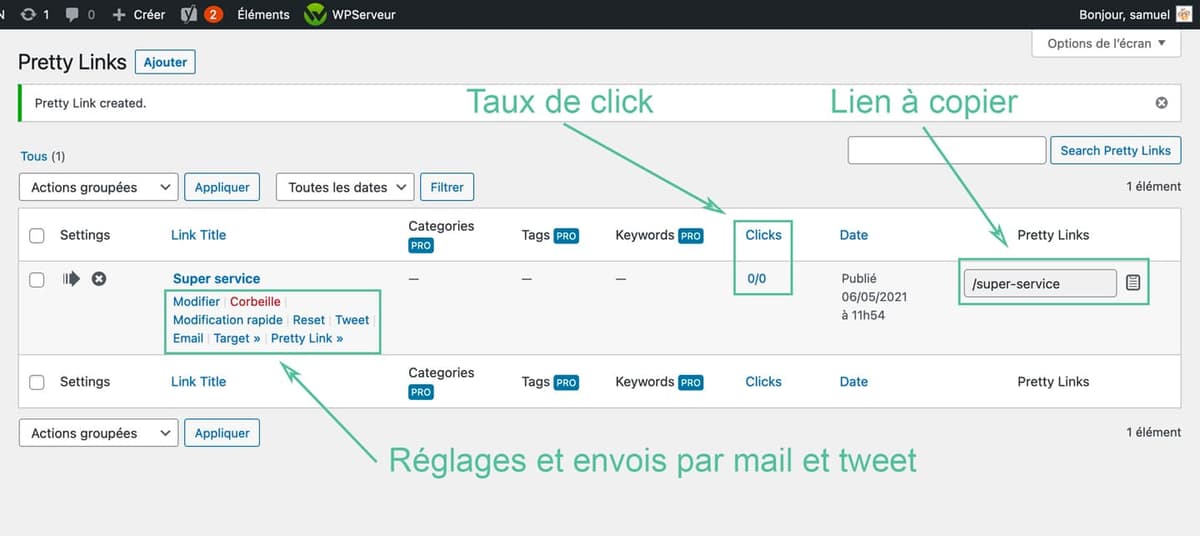Screen dimensions: 1200x536
Task: Sort by Link Title in table header
Action: [198, 235]
